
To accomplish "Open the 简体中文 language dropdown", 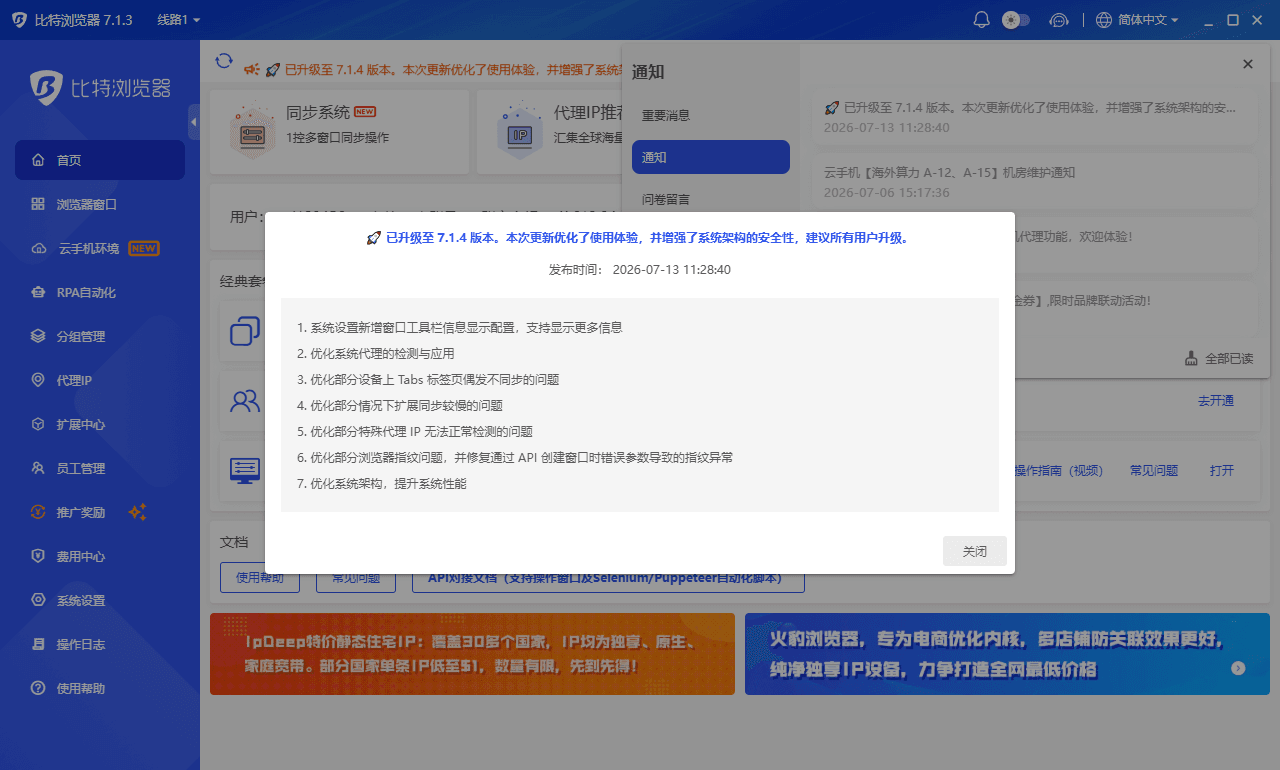I will (1138, 20).
